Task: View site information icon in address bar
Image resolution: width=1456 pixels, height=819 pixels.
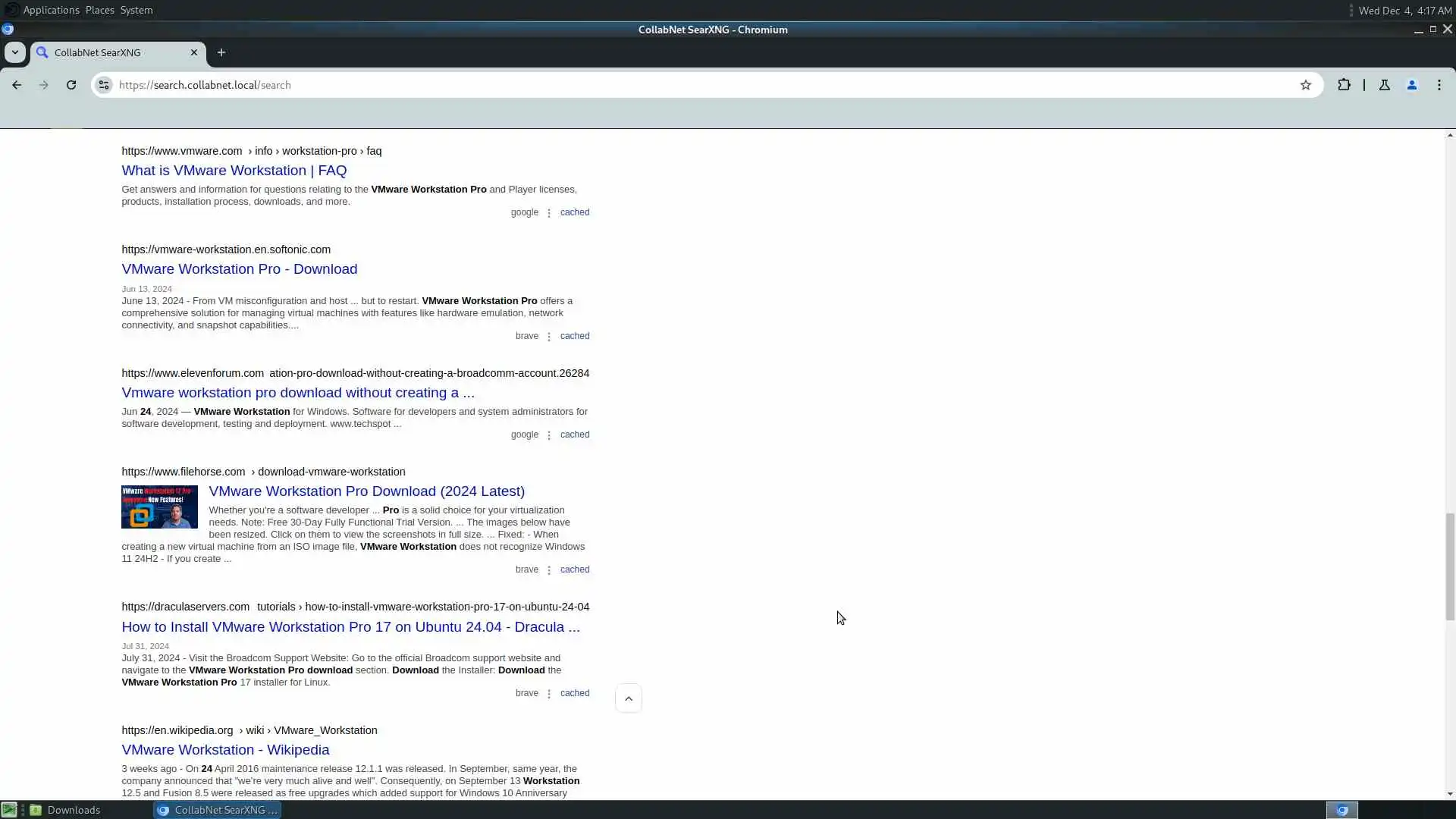Action: pos(105,85)
